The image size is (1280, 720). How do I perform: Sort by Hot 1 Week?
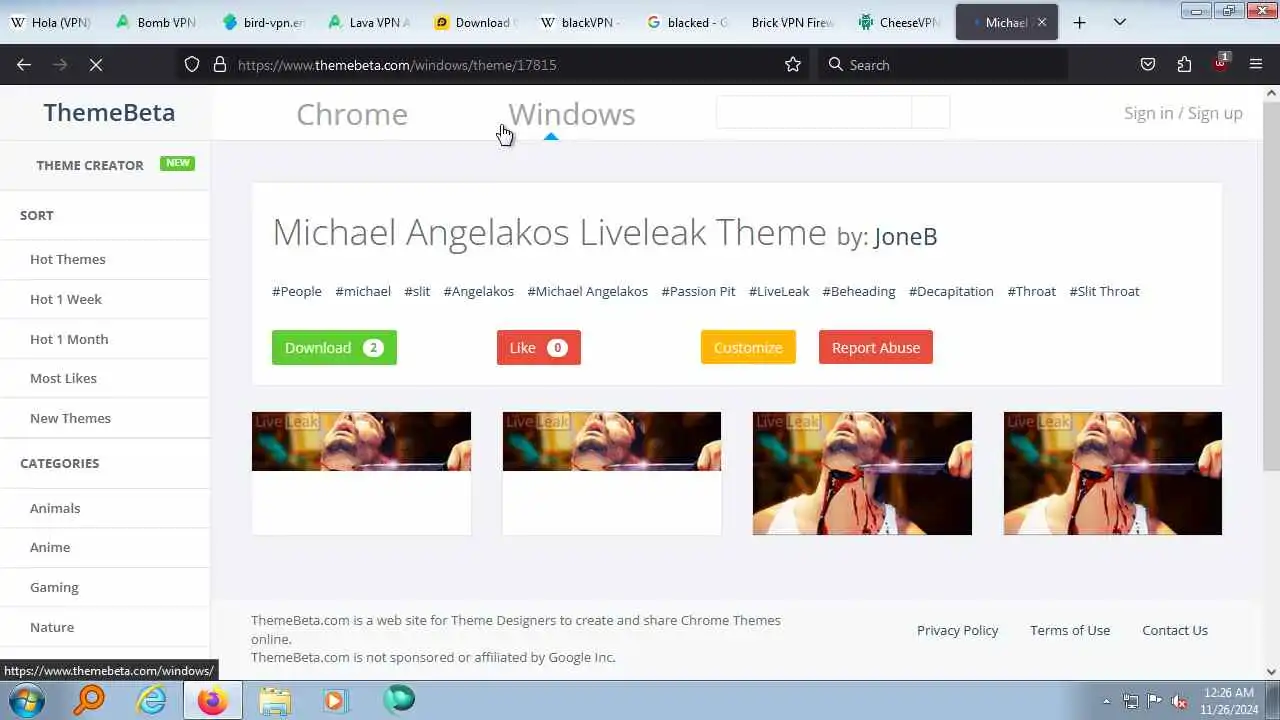[66, 299]
